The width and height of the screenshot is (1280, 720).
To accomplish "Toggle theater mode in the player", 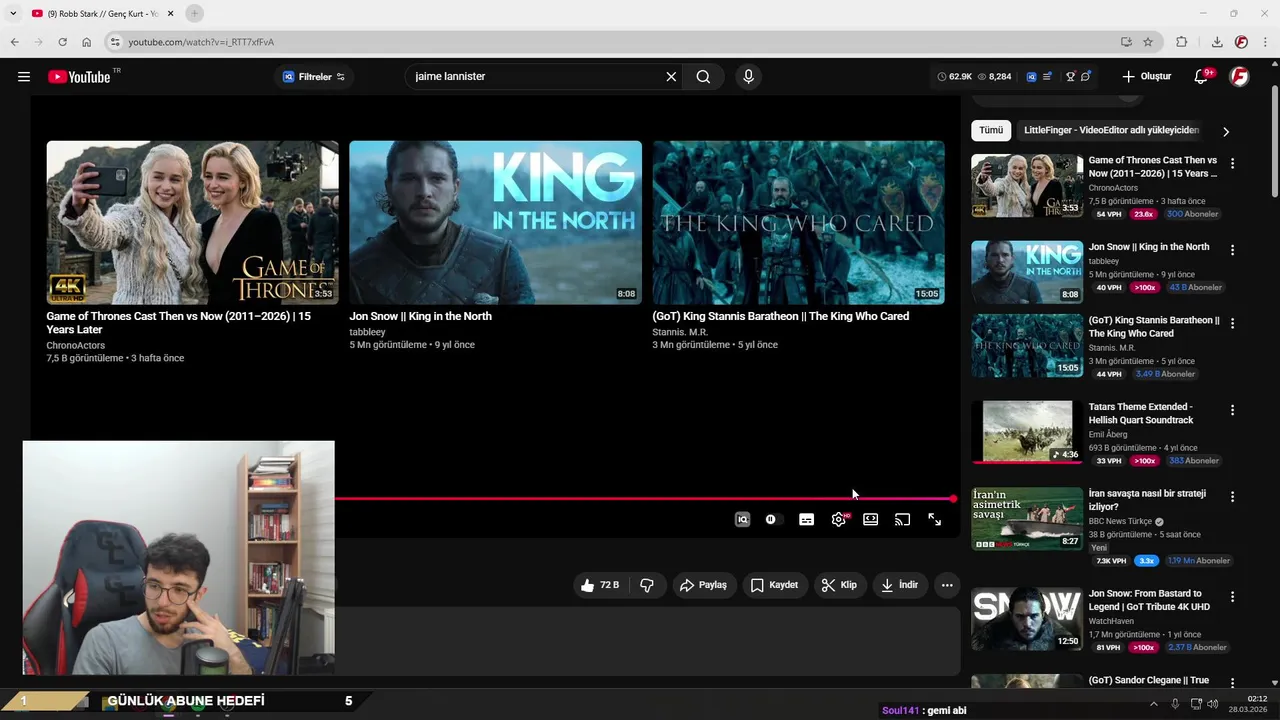I will click(x=871, y=520).
